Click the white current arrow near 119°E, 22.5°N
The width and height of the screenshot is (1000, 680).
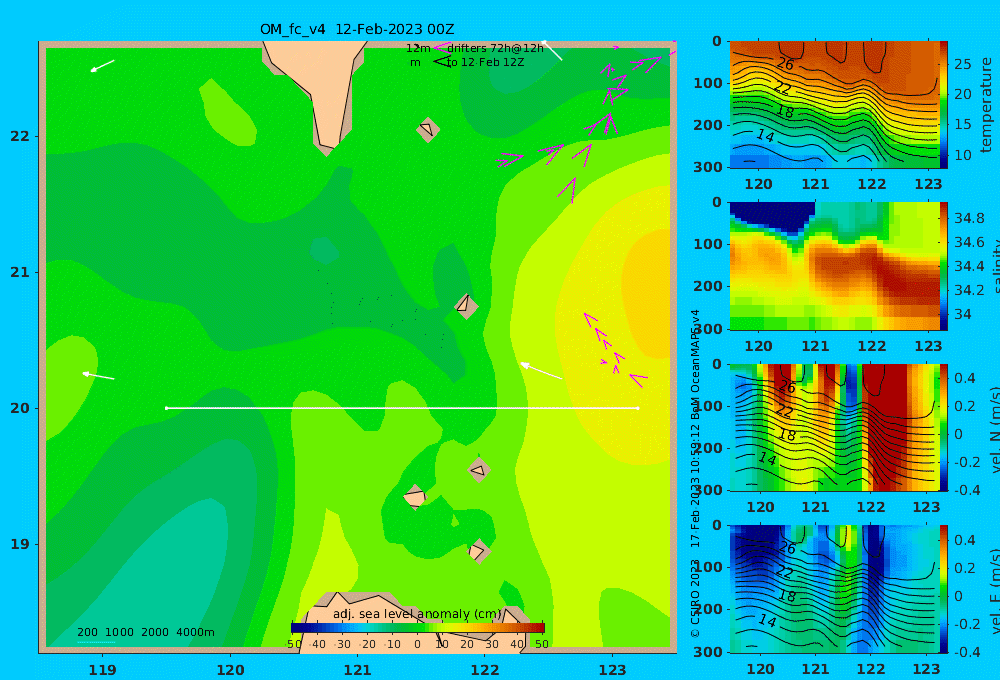tap(102, 66)
